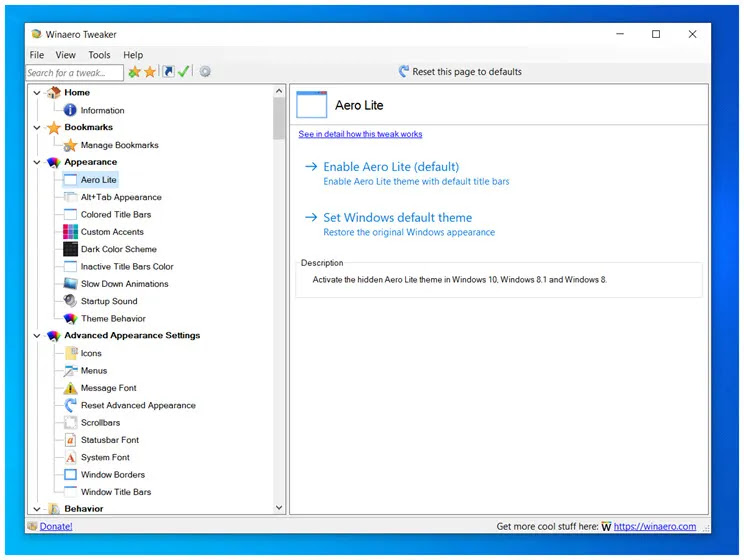This screenshot has width=744, height=560.
Task: Click the green checkmark toolbar icon
Action: point(184,72)
